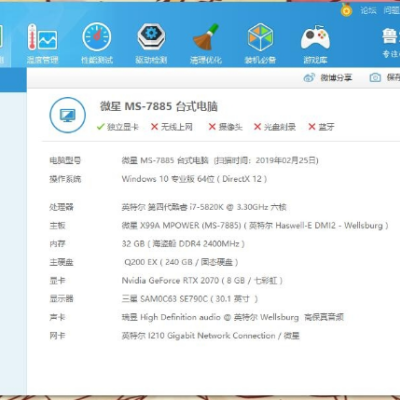The image size is (400, 400).
Task: Select the 处理器 row label
Action: [61, 207]
